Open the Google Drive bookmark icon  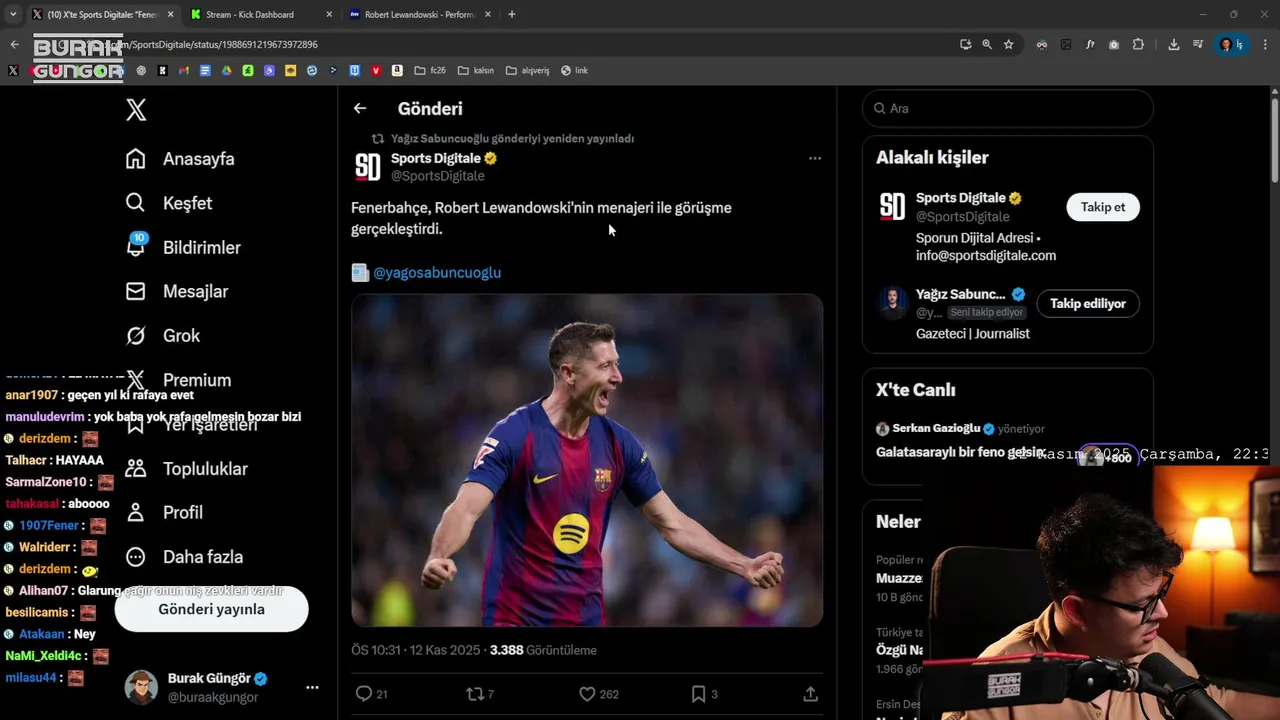pyautogui.click(x=227, y=71)
